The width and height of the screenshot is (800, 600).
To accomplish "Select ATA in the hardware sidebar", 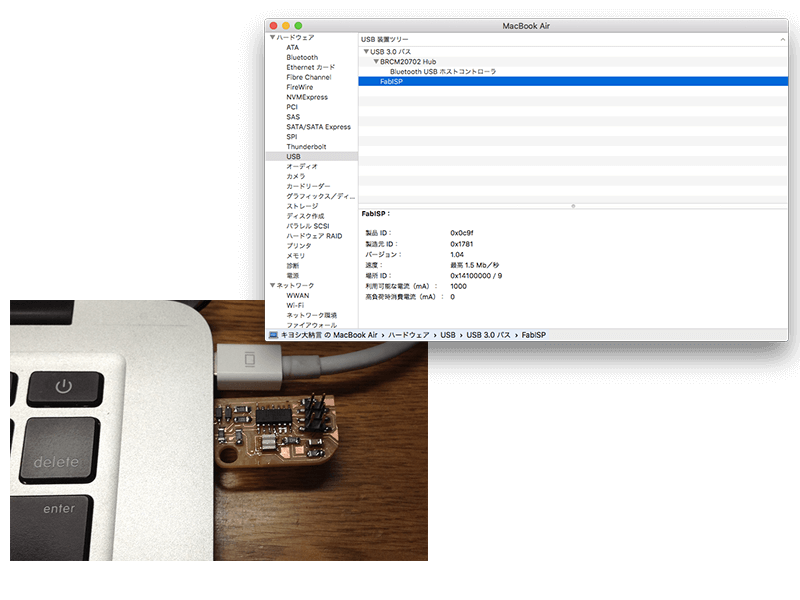I will [292, 47].
